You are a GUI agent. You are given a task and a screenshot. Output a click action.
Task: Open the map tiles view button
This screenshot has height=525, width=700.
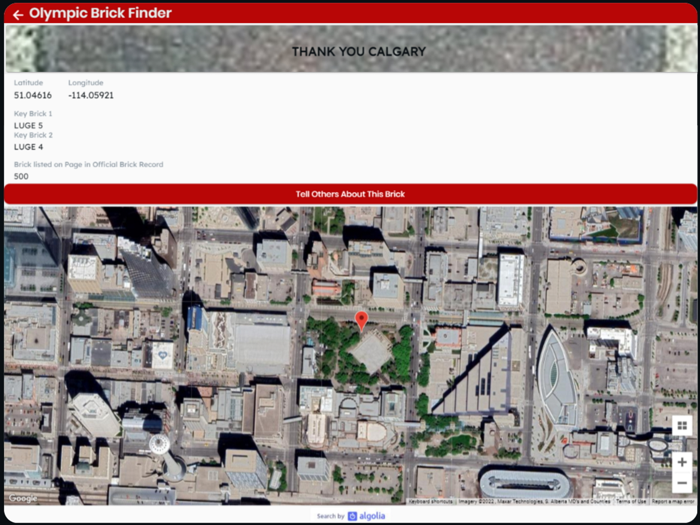(682, 425)
